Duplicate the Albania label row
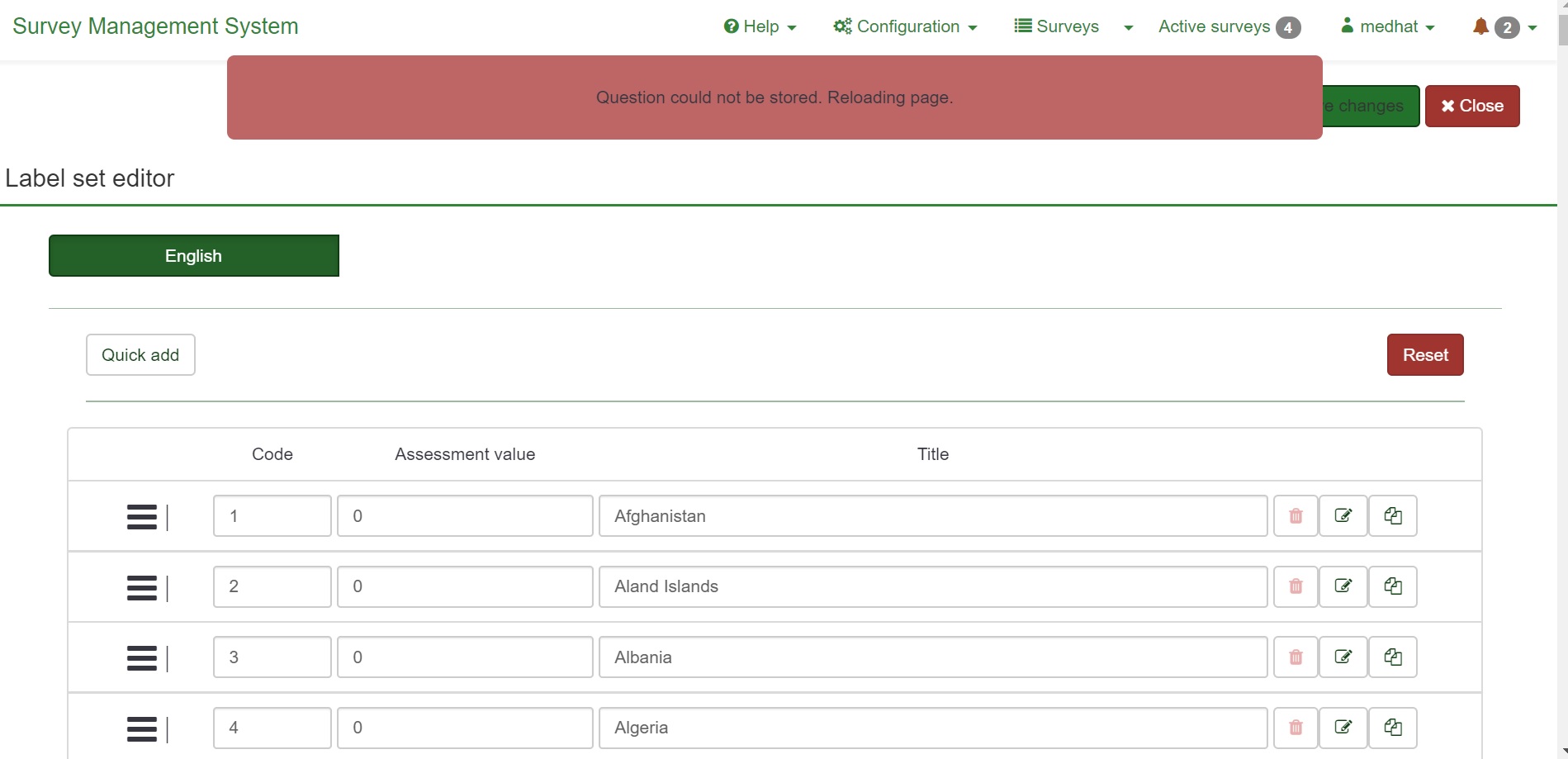Viewport: 1568px width, 759px height. click(1393, 657)
